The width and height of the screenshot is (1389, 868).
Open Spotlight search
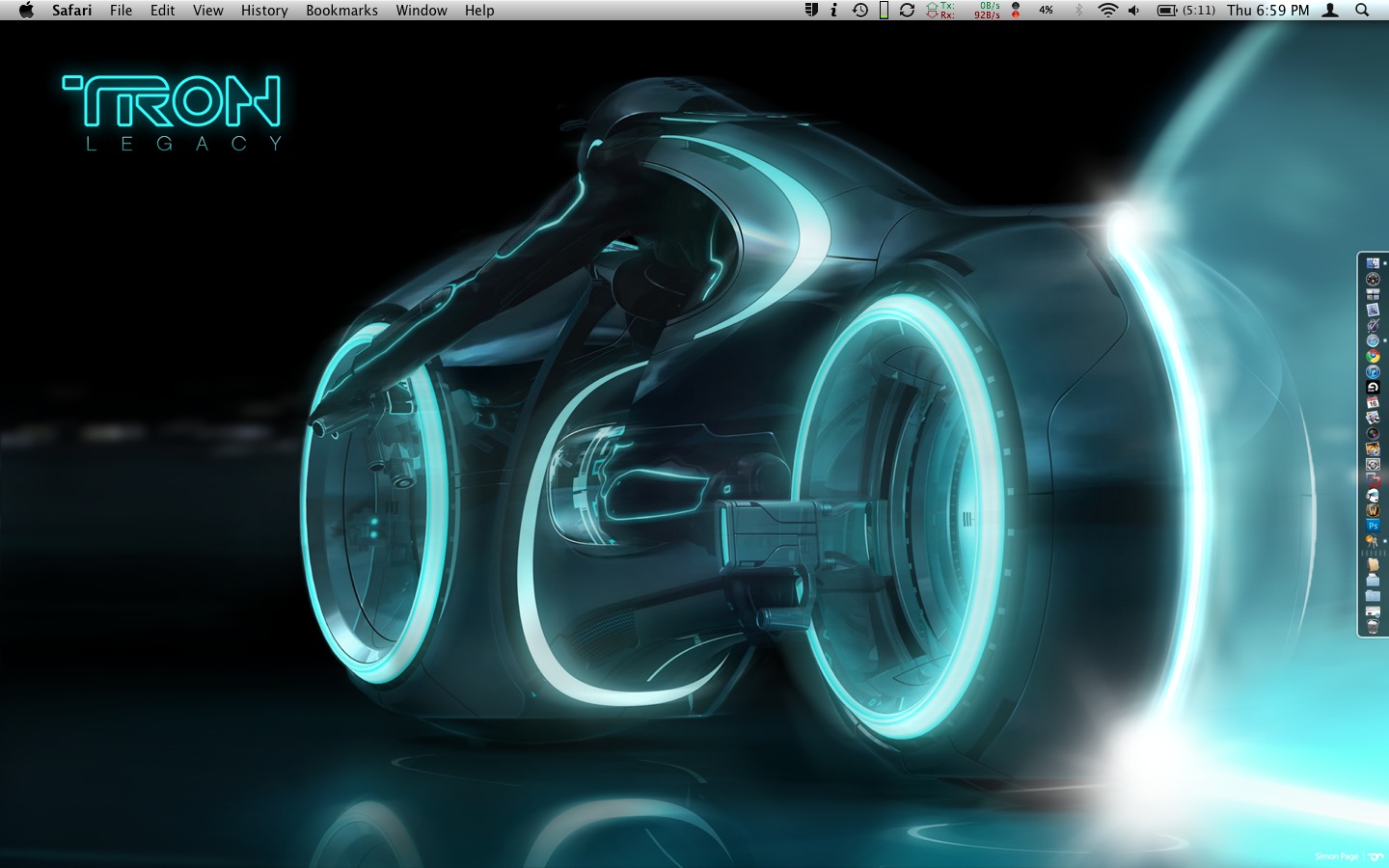point(1362,11)
